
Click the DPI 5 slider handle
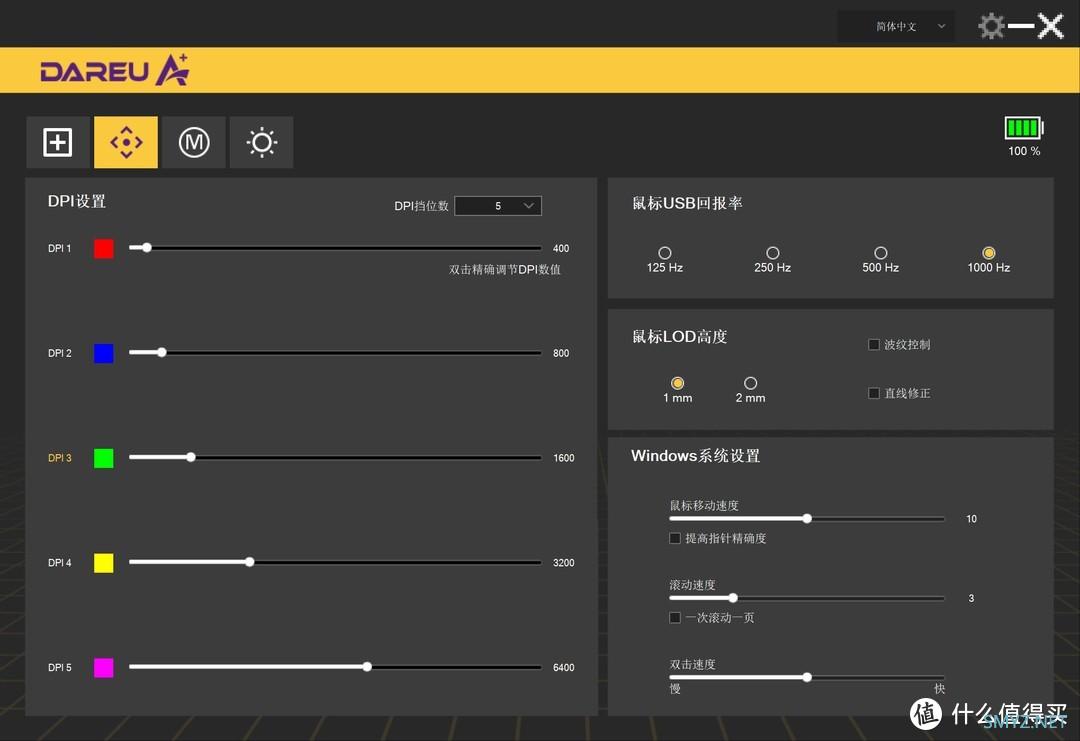[368, 667]
